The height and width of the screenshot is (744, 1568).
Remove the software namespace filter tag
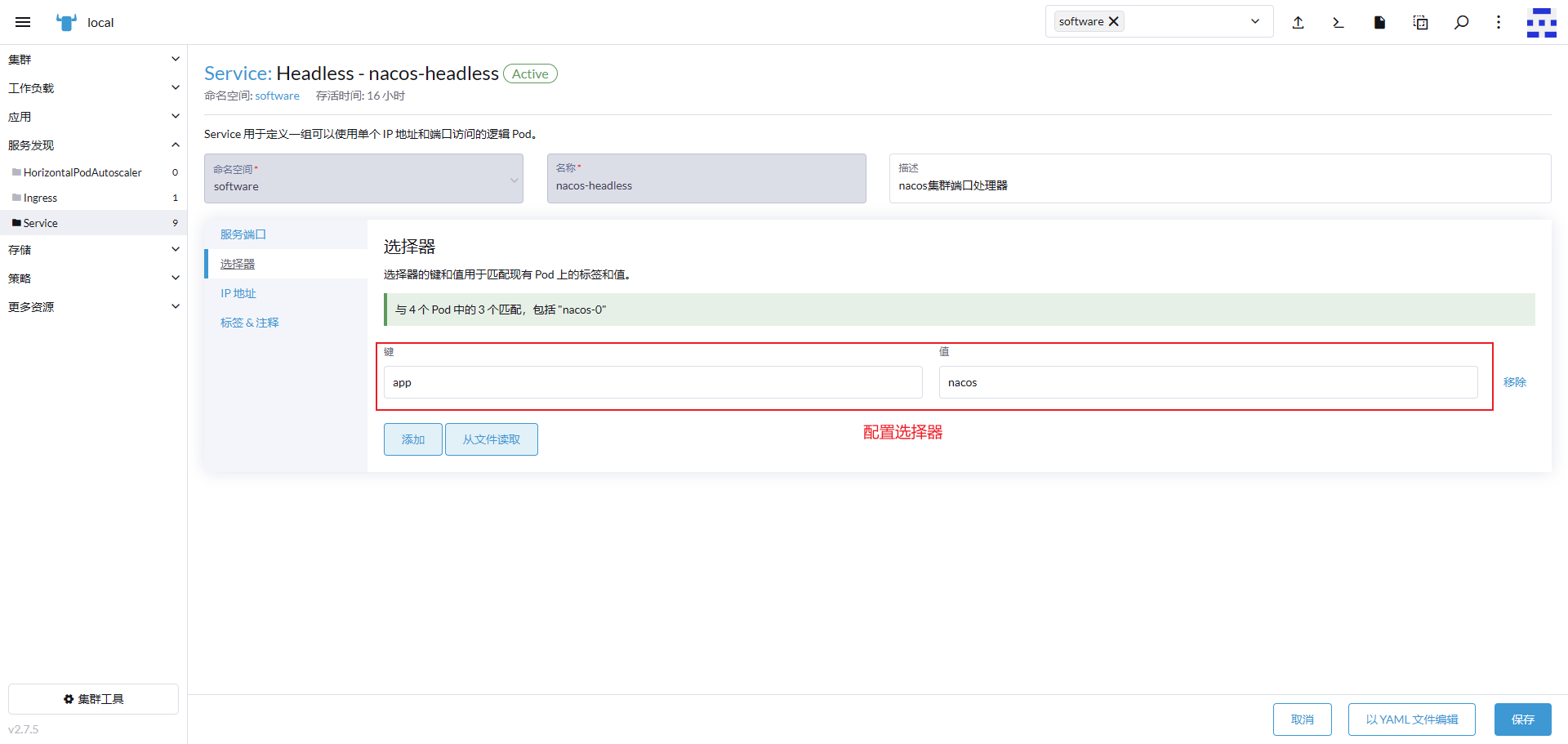1113,21
